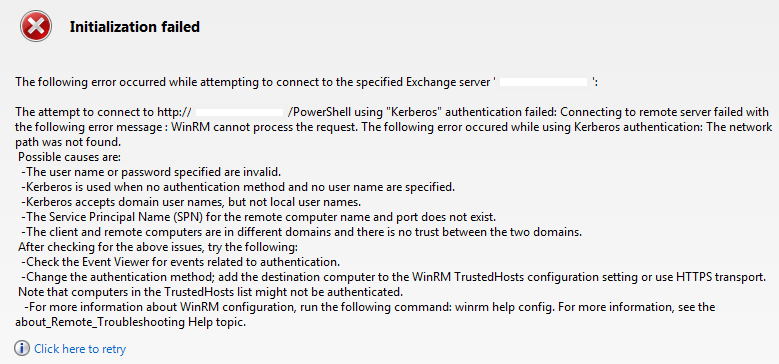Click the 'After checking for the above issues' line
Screen dimensions: 779x364
pos(157,247)
